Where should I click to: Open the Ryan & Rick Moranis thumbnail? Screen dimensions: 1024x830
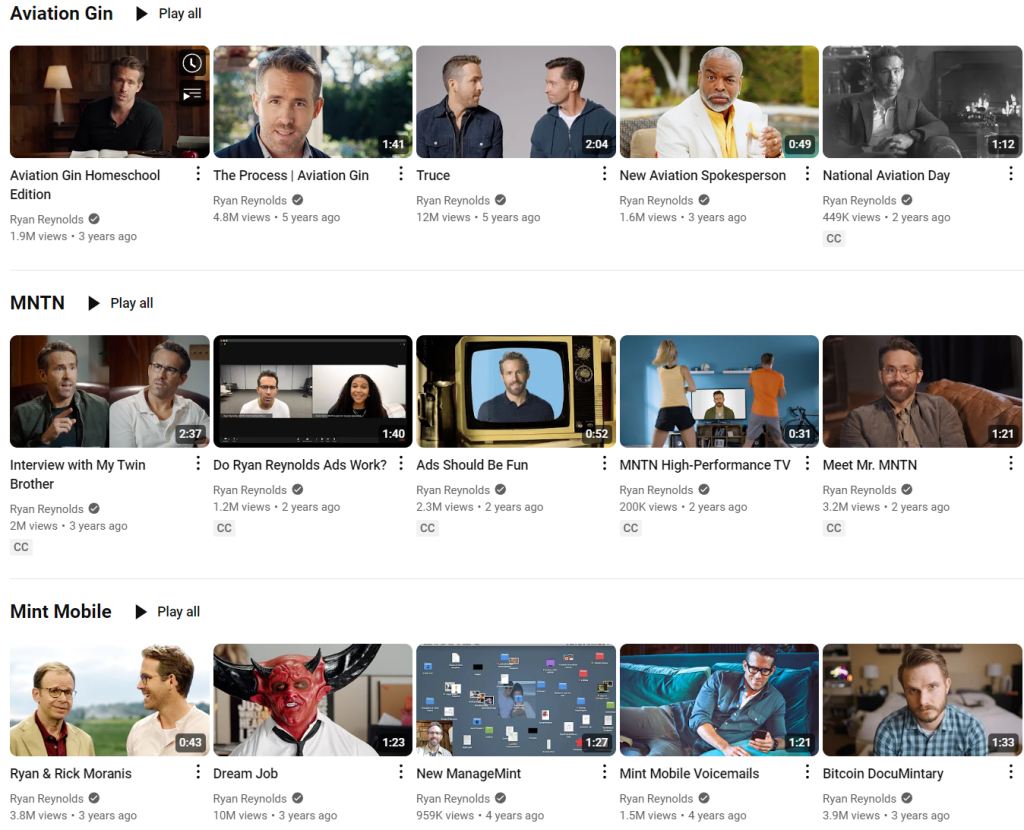click(109, 700)
